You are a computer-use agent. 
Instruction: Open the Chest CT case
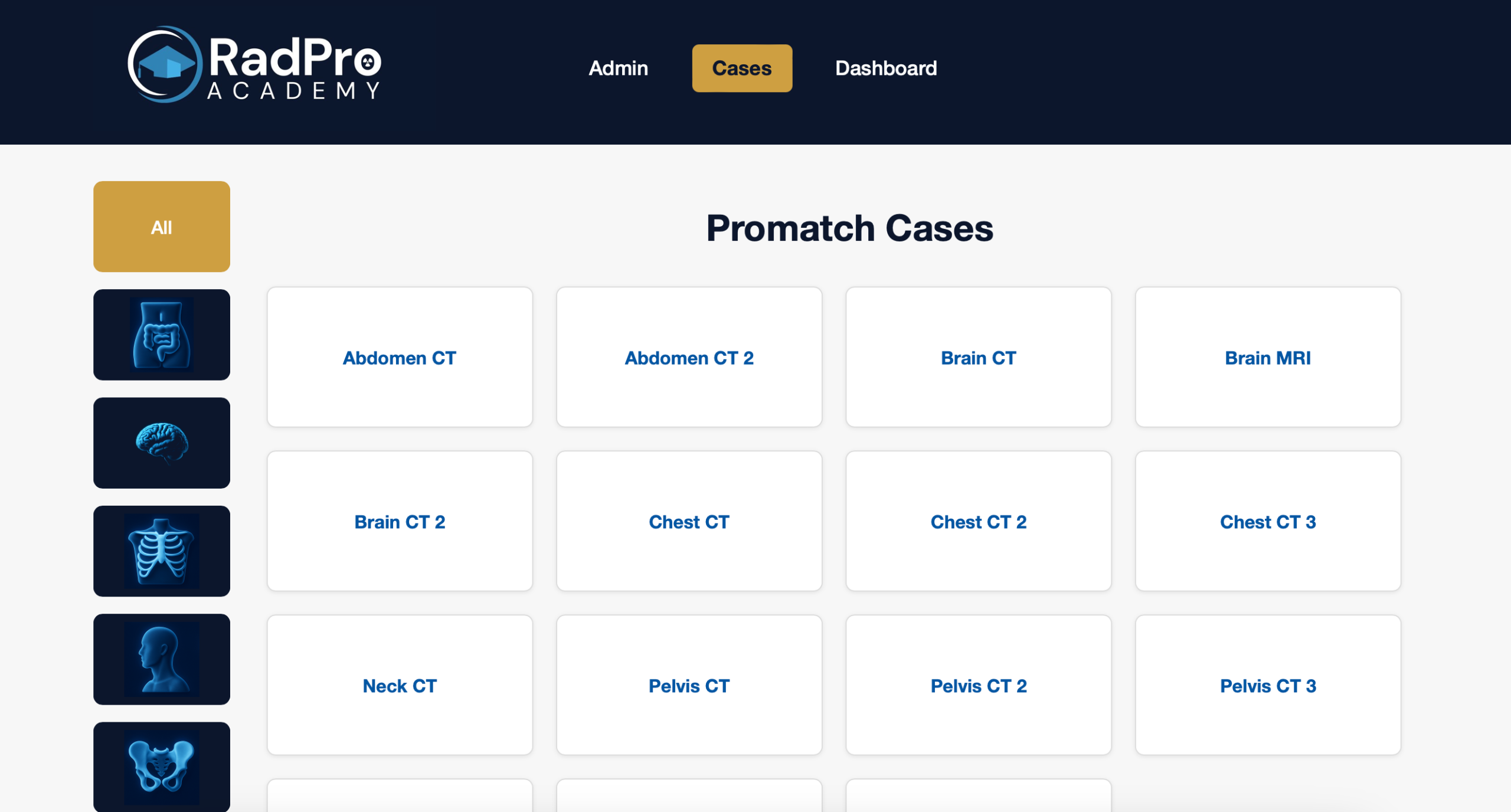[689, 522]
